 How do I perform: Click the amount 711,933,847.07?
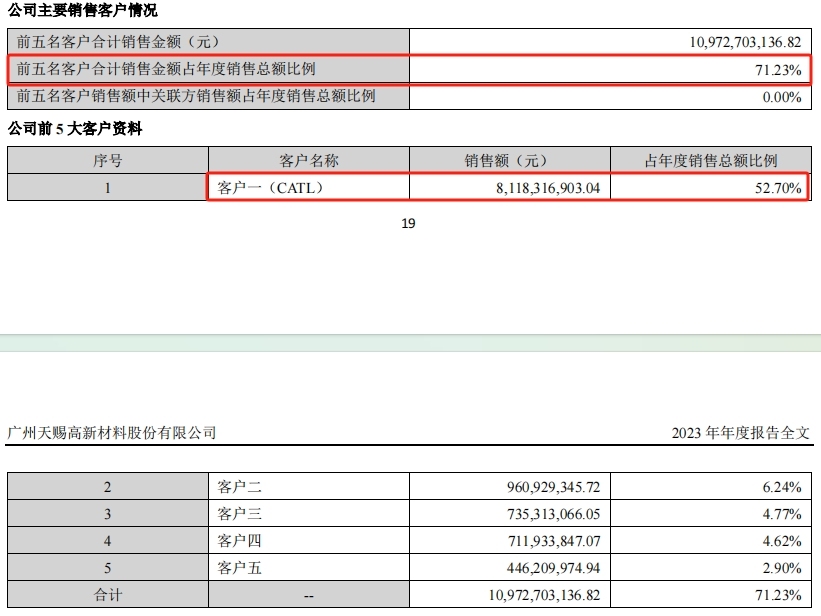(x=554, y=541)
